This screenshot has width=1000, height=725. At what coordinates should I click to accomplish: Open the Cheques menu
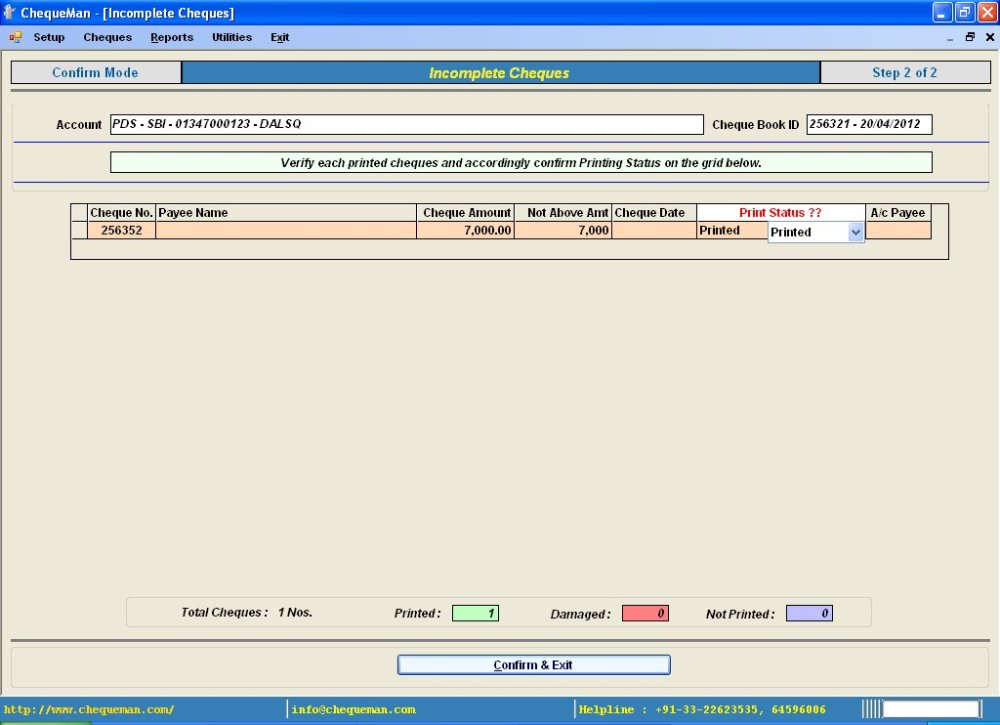pyautogui.click(x=107, y=37)
